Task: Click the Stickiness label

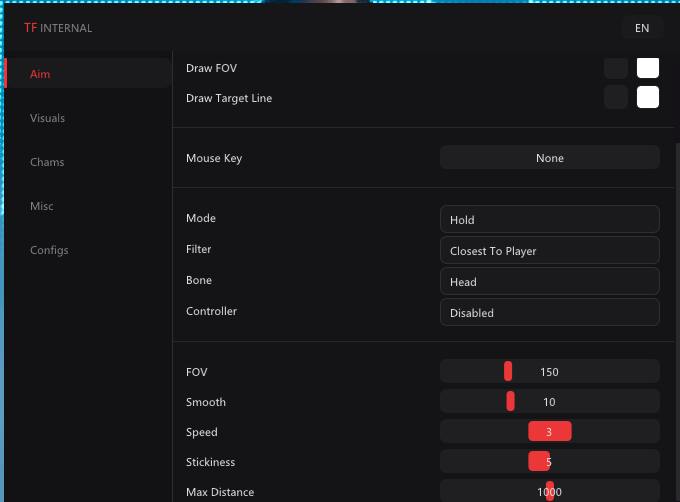Action: coord(210,462)
